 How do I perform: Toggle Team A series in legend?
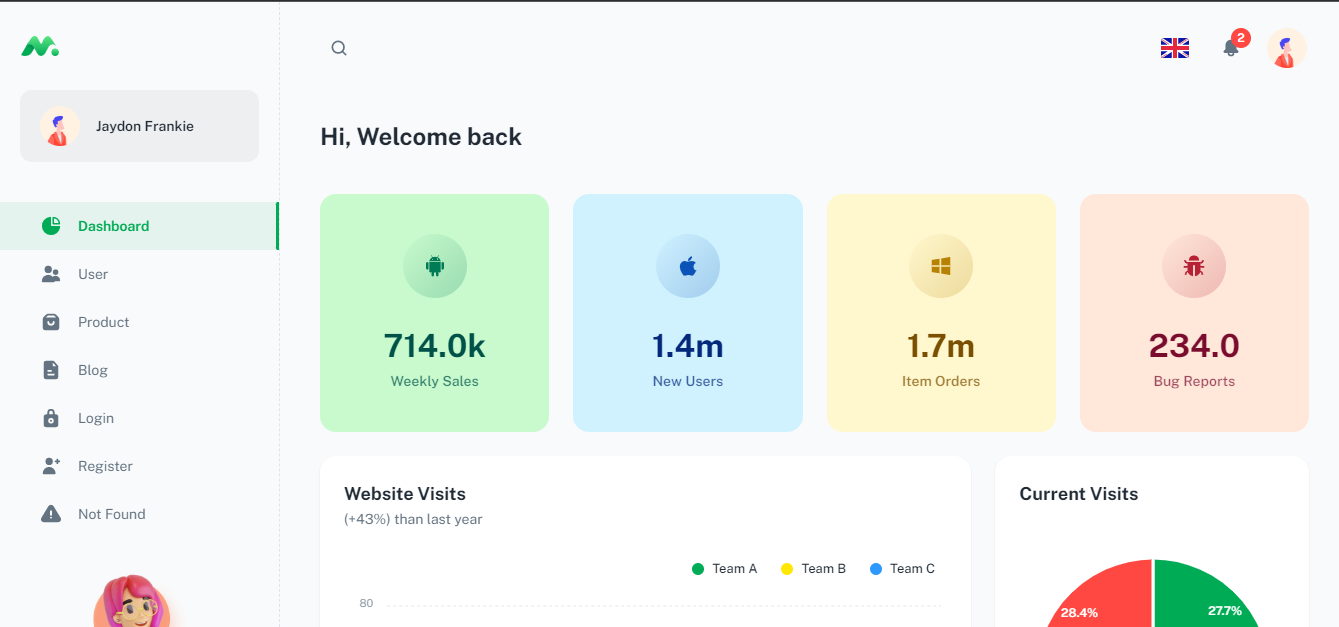point(725,569)
